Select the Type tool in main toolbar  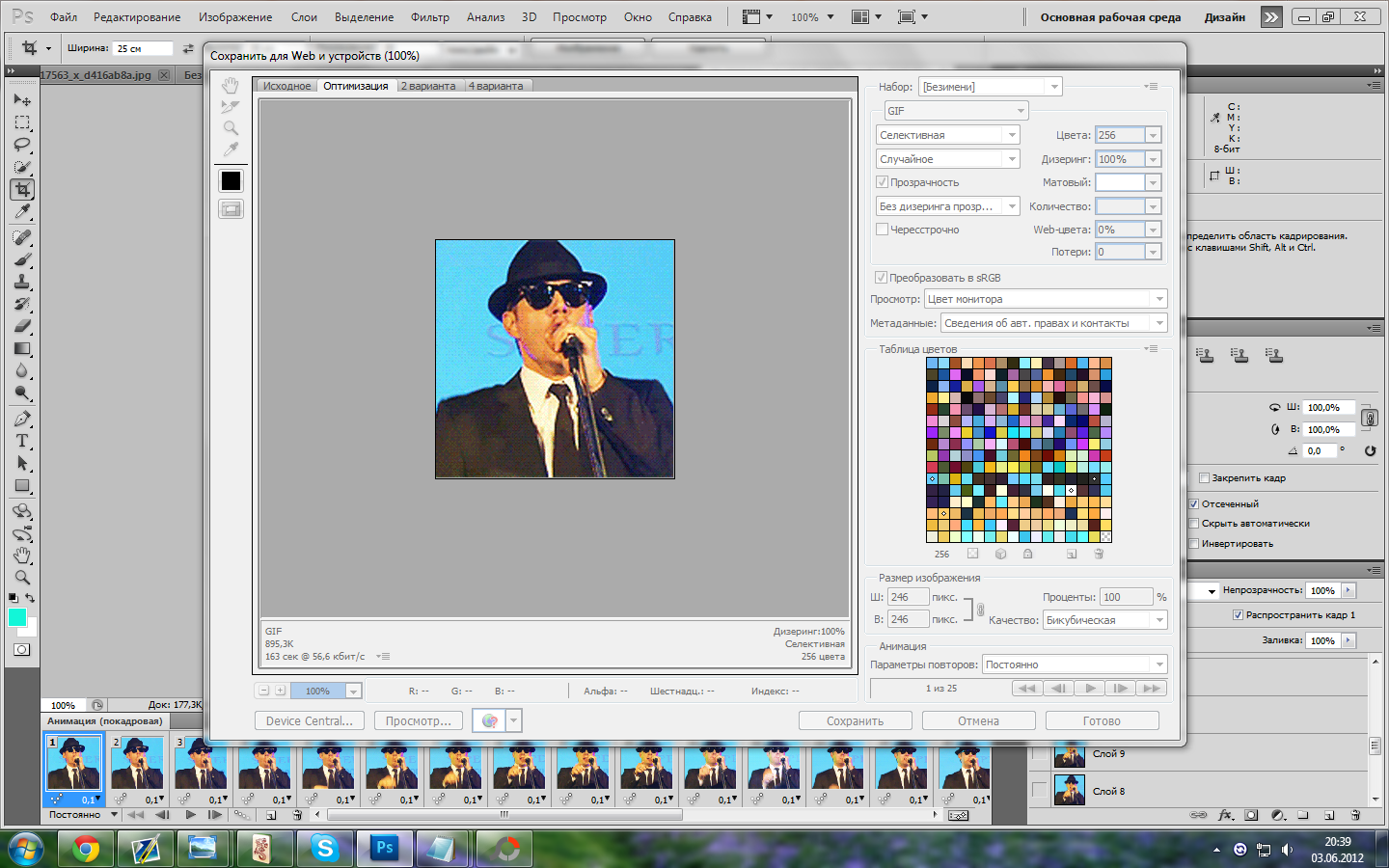coord(22,441)
